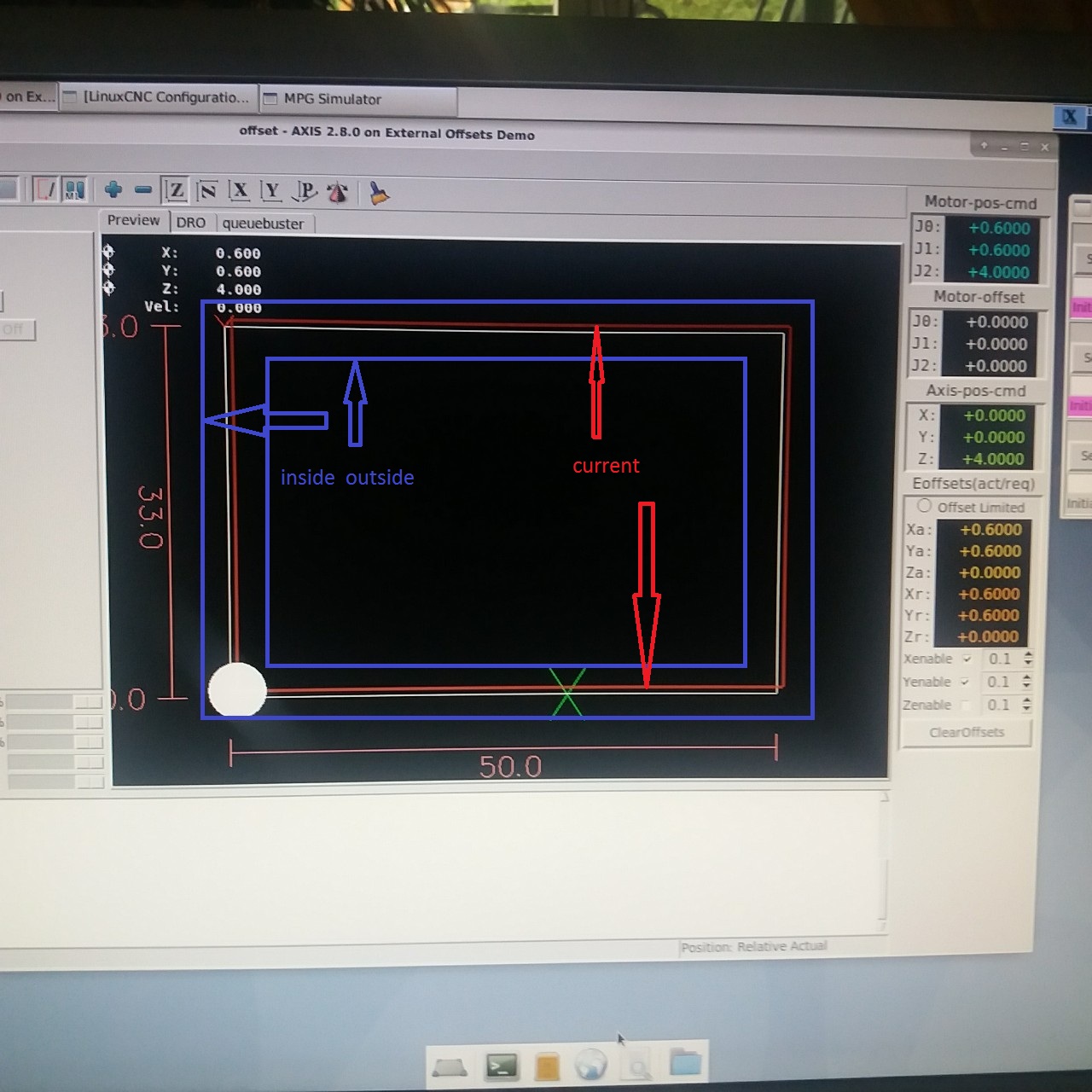Toggle the rotate view cone icon
1092x1092 pixels.
pos(338,193)
